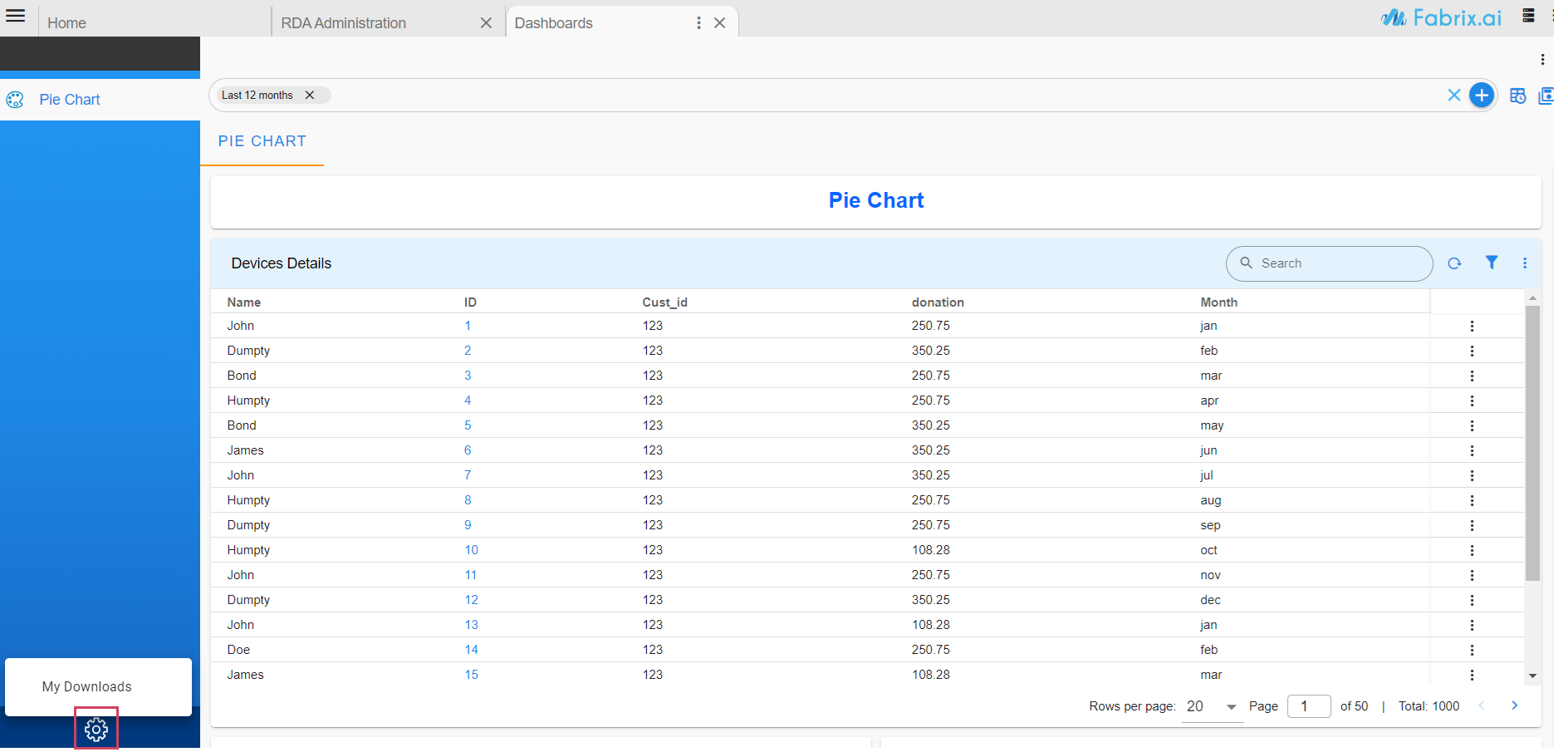Open the Devices Details filter icon
This screenshot has height=752, width=1568.
pyautogui.click(x=1492, y=263)
